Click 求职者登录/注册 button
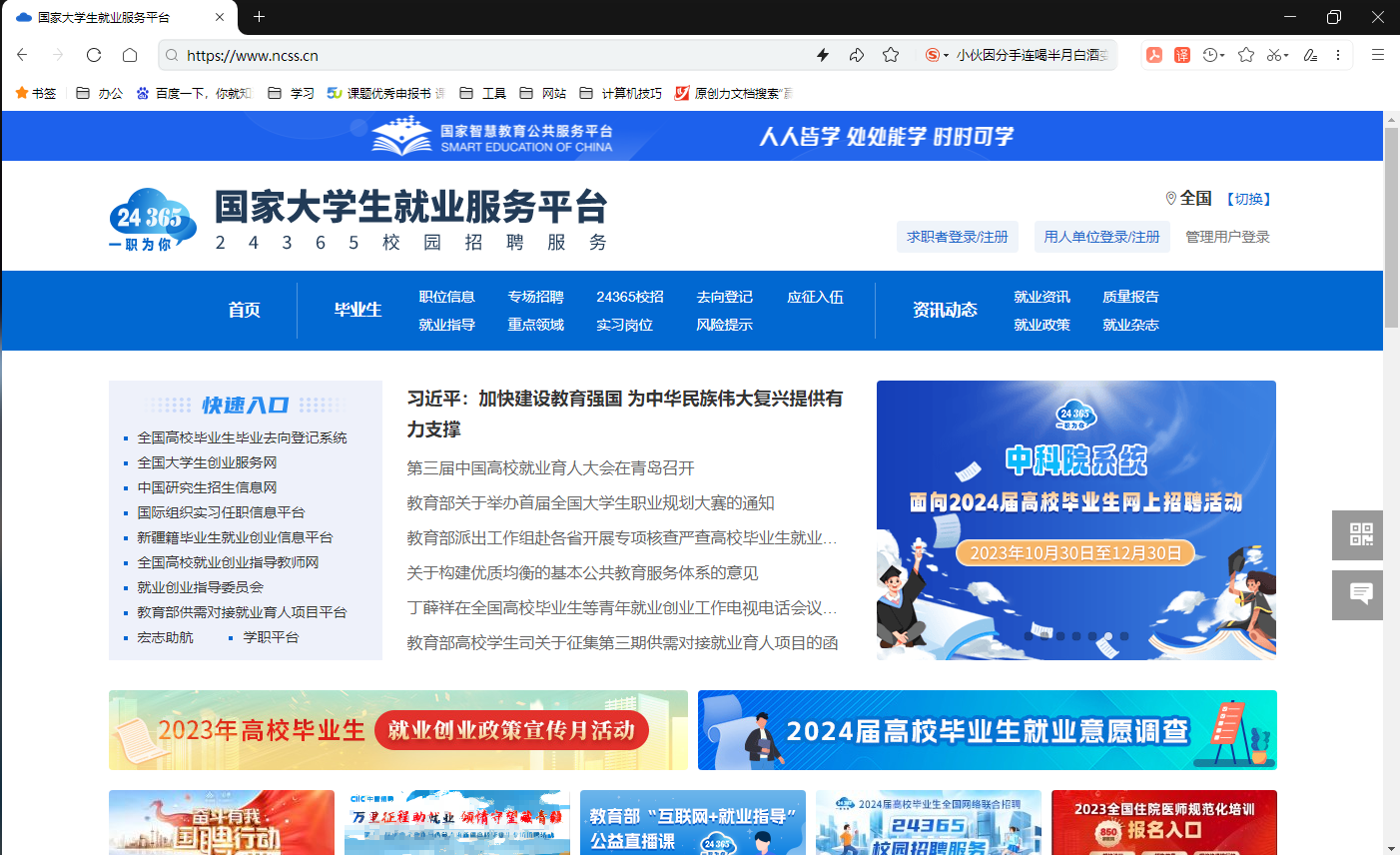 point(957,237)
